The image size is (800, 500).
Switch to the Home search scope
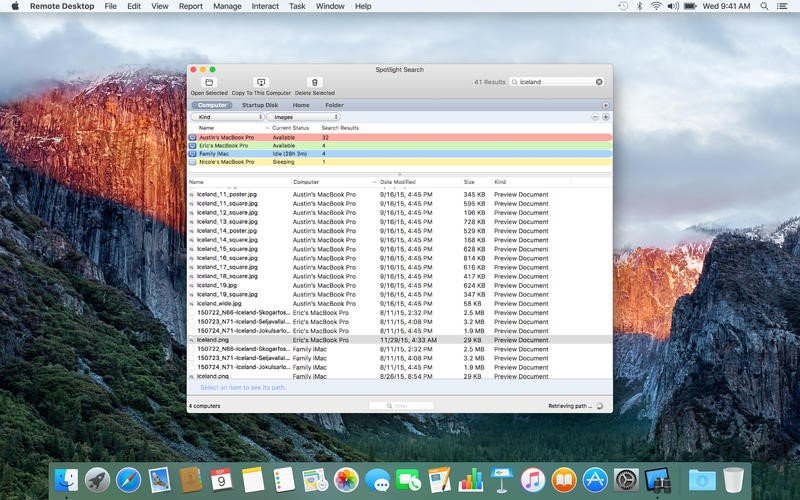tap(301, 105)
